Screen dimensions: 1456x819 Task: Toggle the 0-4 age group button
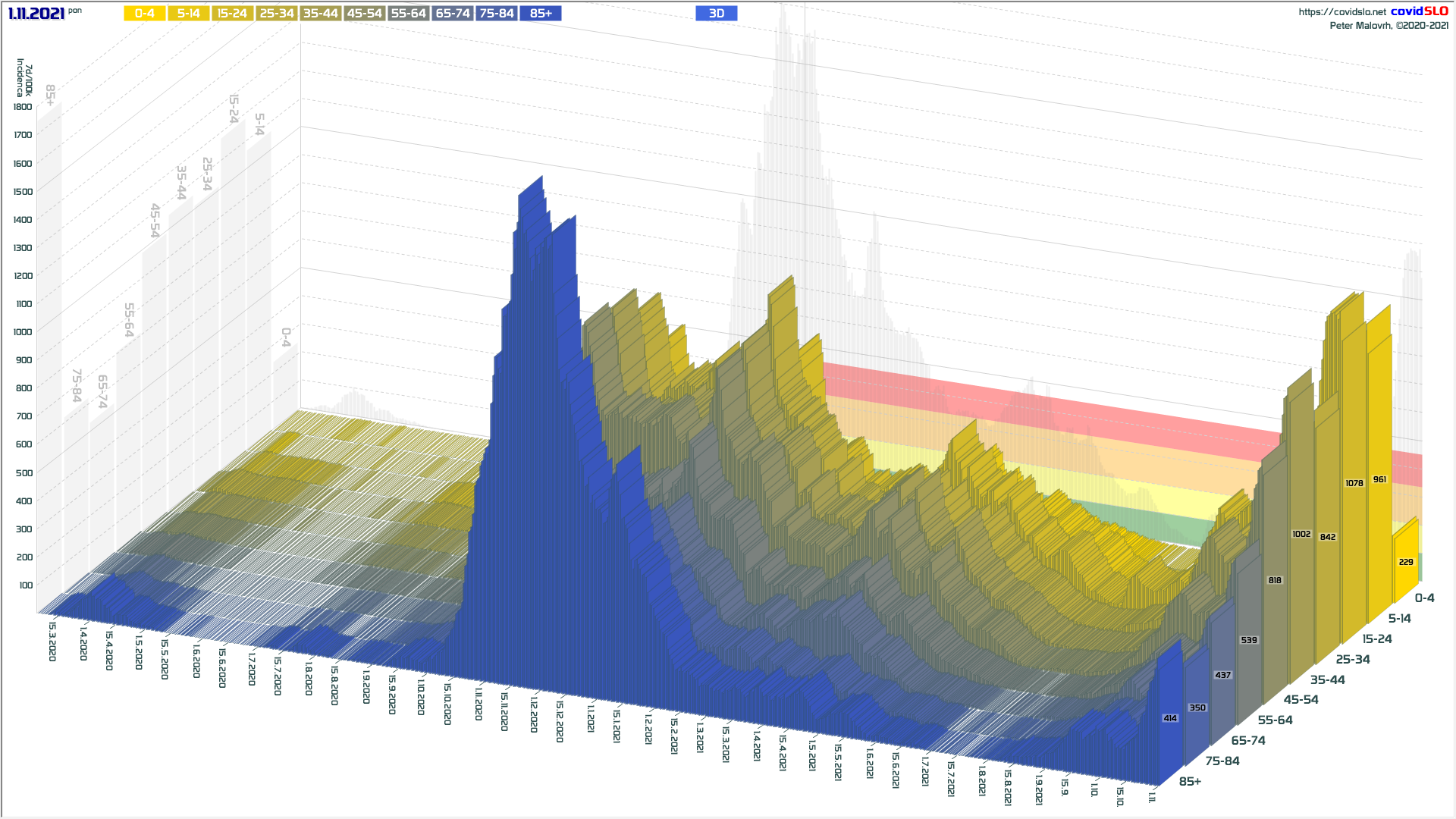[x=144, y=13]
